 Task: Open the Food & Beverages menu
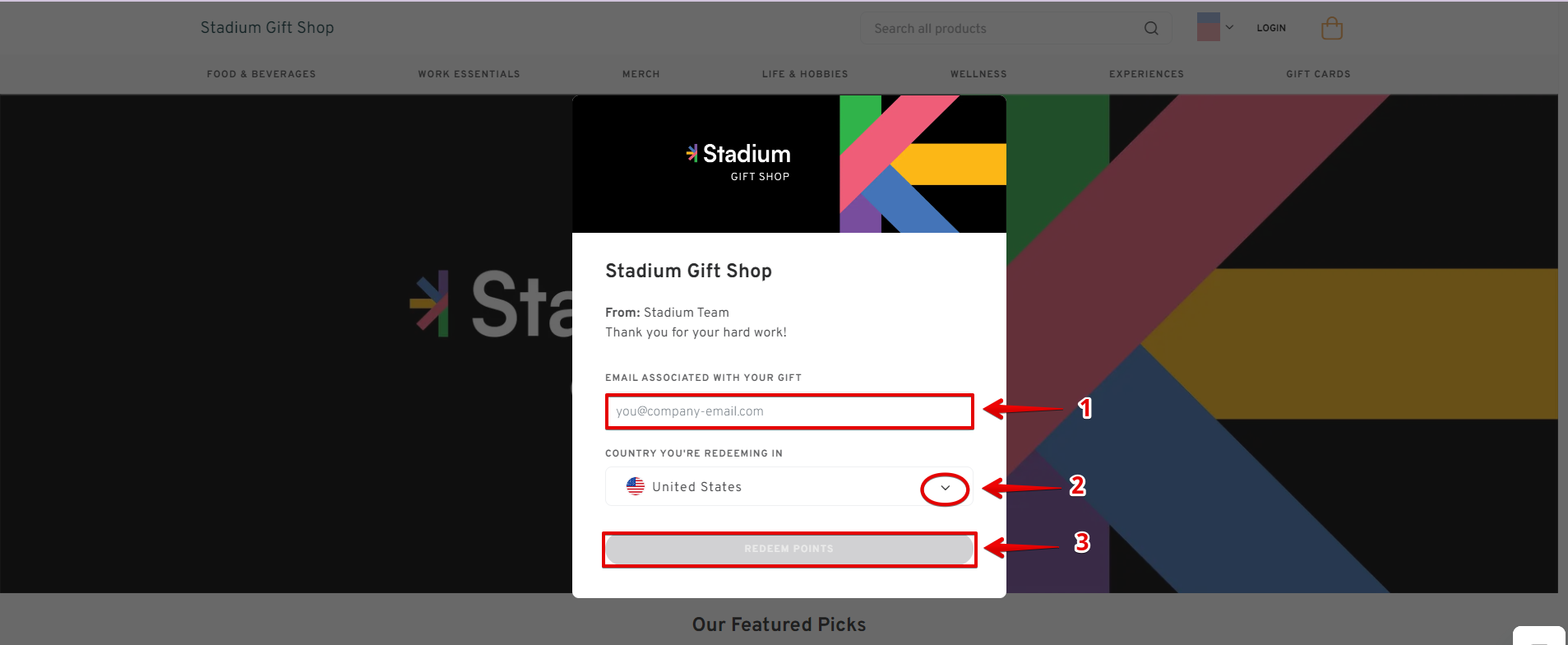[261, 74]
